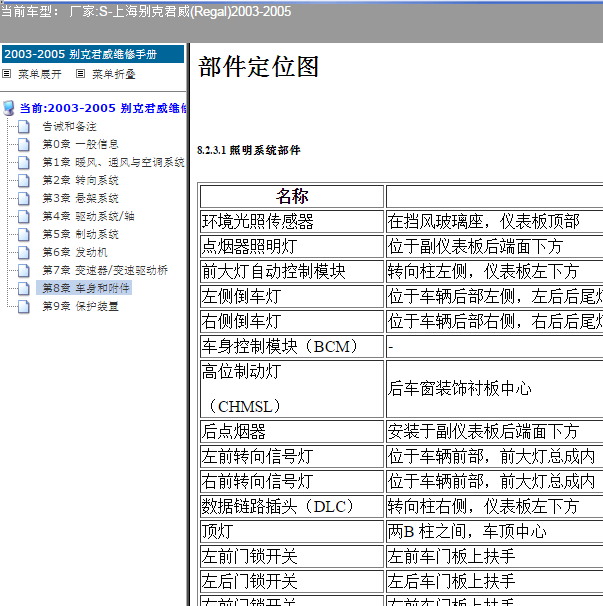The height and width of the screenshot is (606, 603).
Task: Select root node 当前:2003-2005 别克君威维修
Action: pyautogui.click(x=103, y=108)
